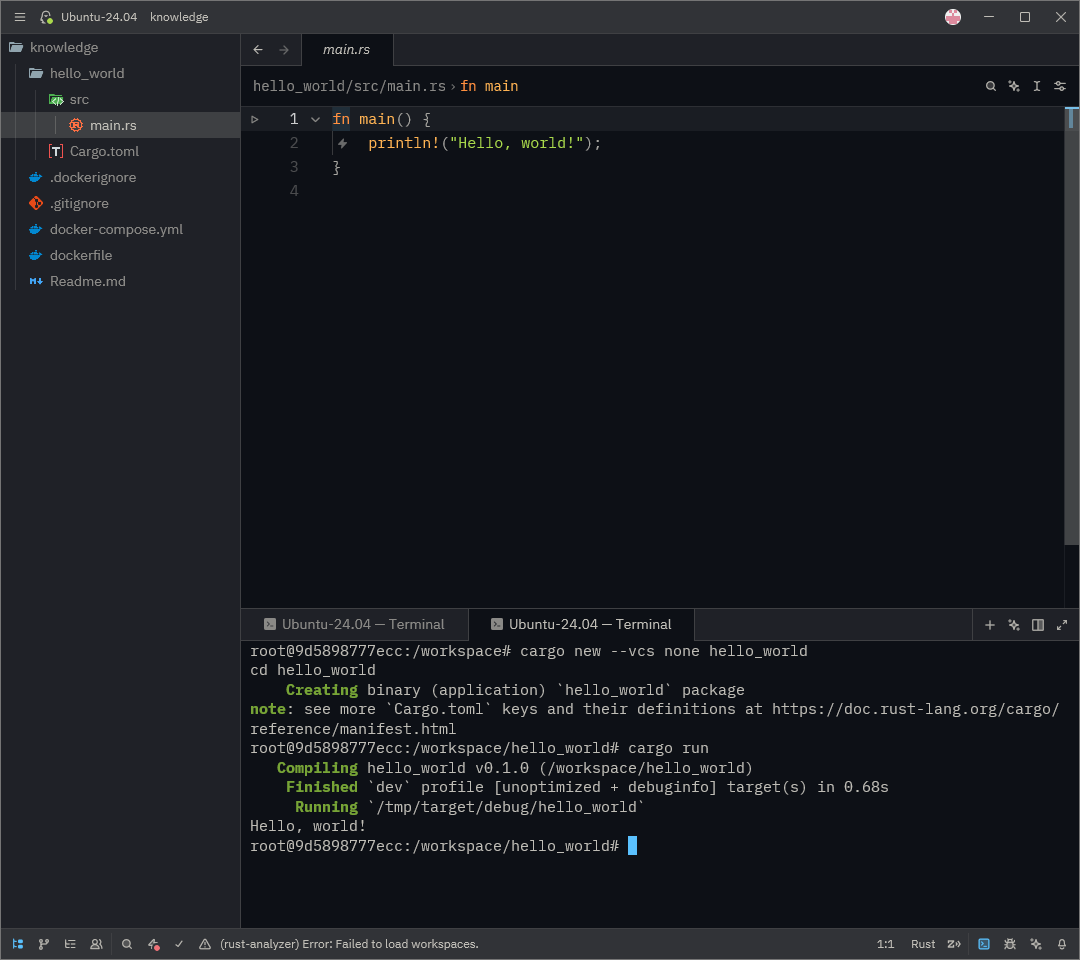Click the diagnostics checkmark in status bar
The image size is (1080, 960).
179,944
